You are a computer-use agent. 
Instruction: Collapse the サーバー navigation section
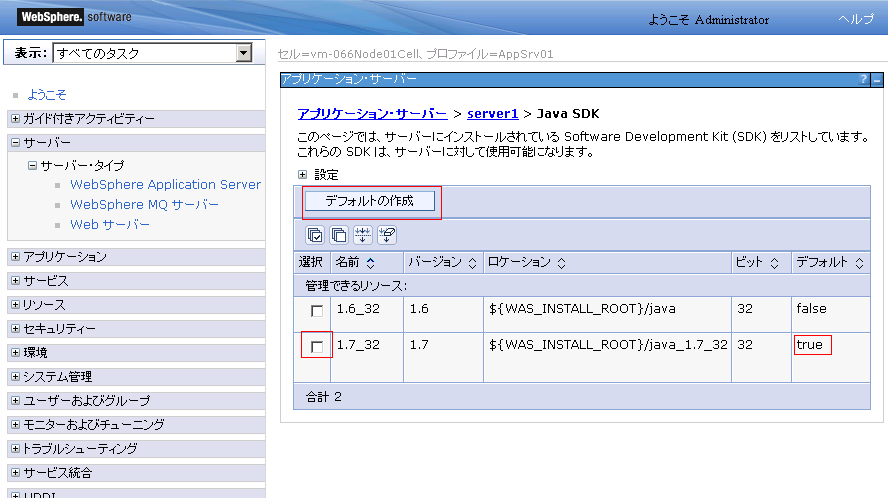point(15,142)
